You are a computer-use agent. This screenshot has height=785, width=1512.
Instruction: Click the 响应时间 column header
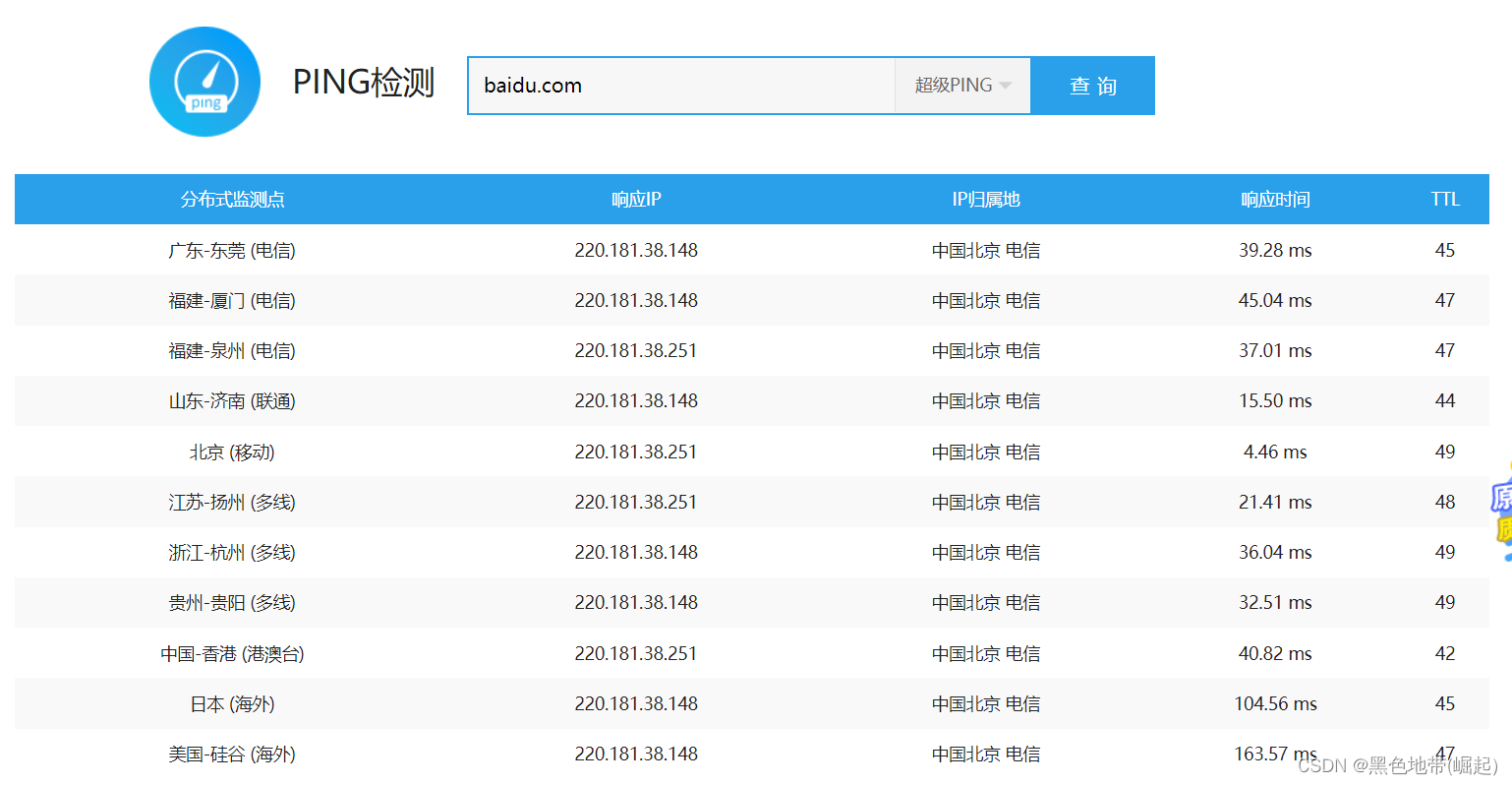(1275, 200)
